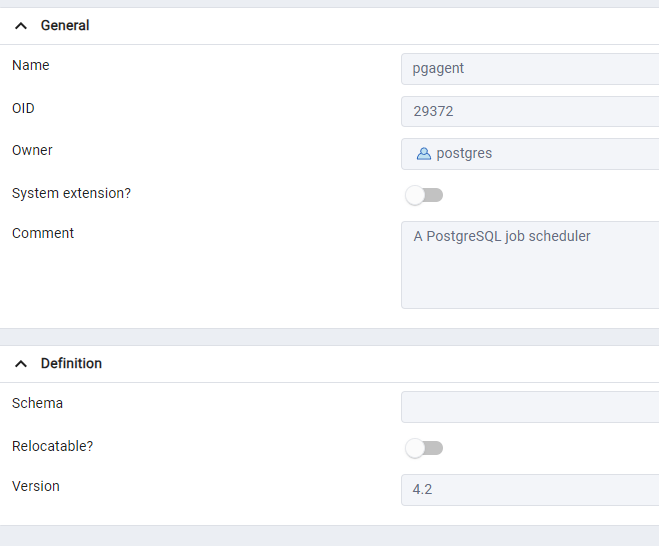Click the Comment label
The width and height of the screenshot is (659, 546).
point(43,233)
